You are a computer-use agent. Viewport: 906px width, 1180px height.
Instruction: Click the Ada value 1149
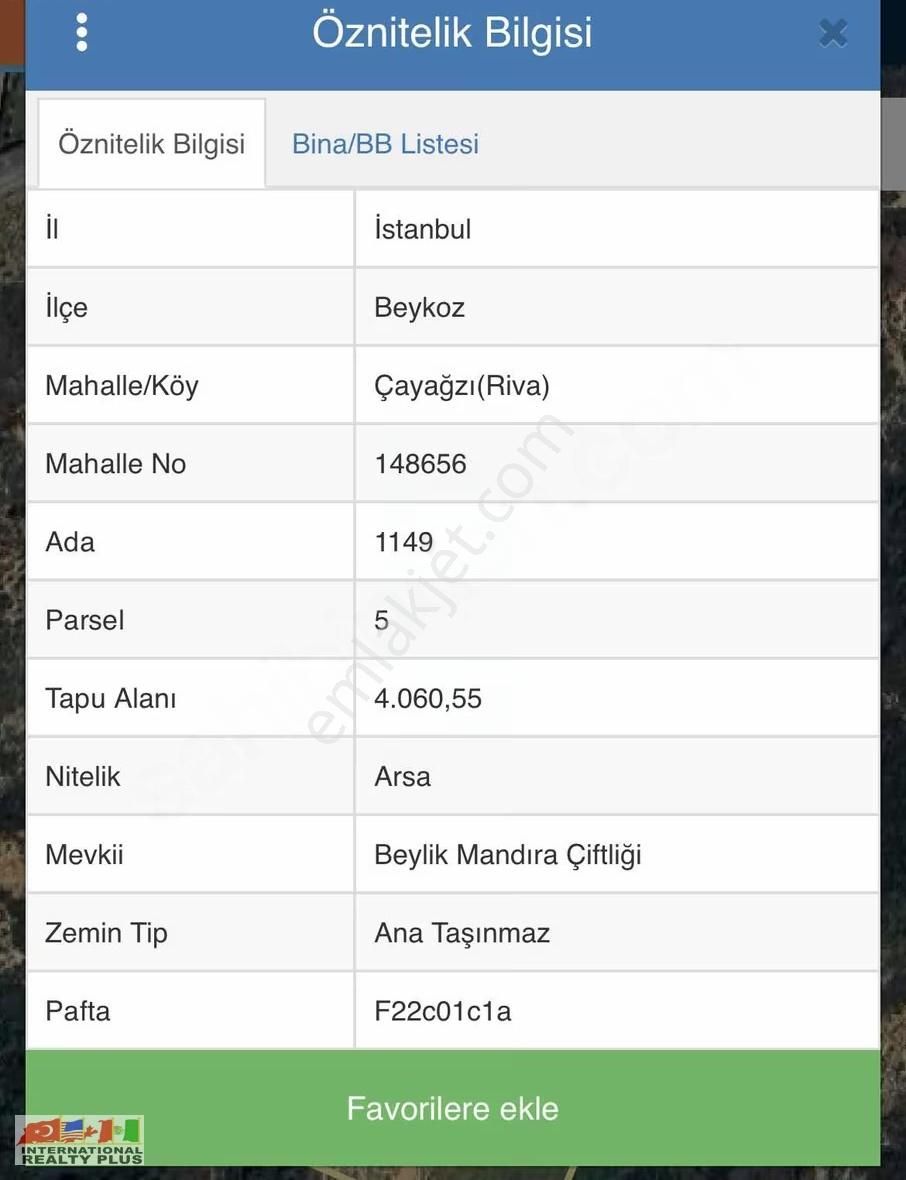[x=404, y=542]
